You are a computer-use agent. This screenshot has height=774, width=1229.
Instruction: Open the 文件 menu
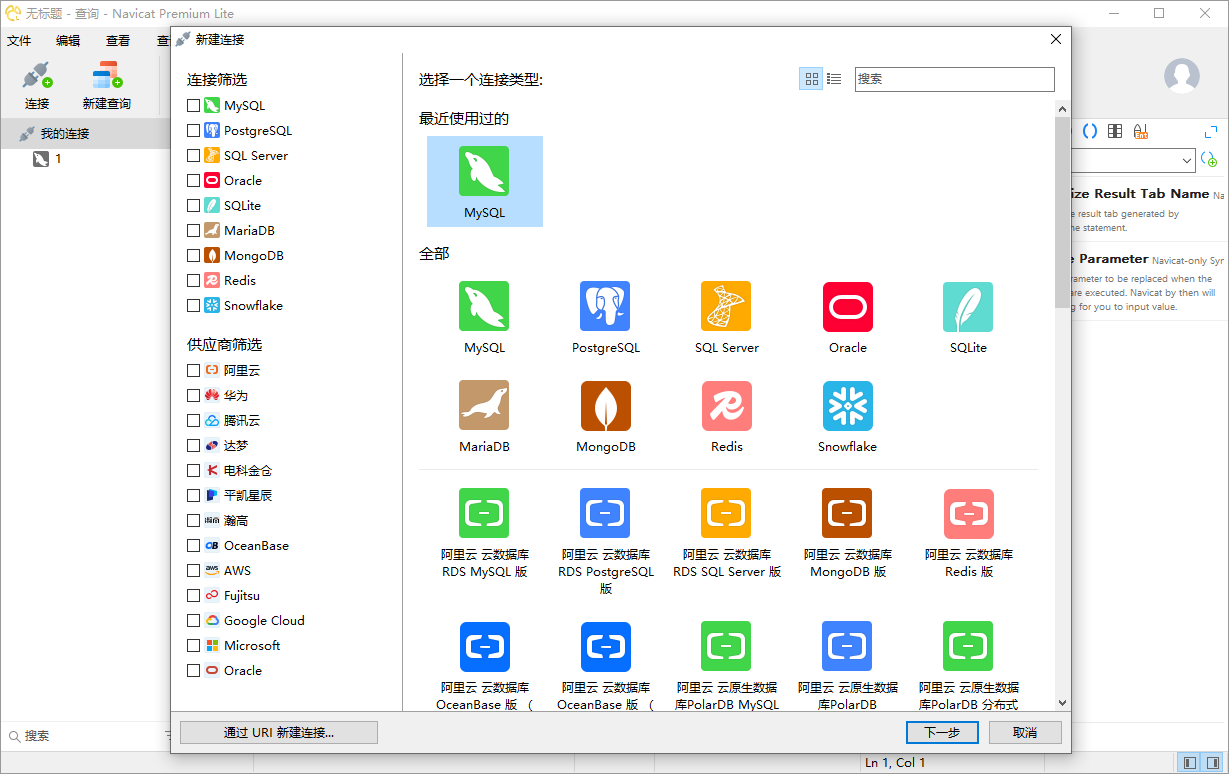pyautogui.click(x=19, y=40)
